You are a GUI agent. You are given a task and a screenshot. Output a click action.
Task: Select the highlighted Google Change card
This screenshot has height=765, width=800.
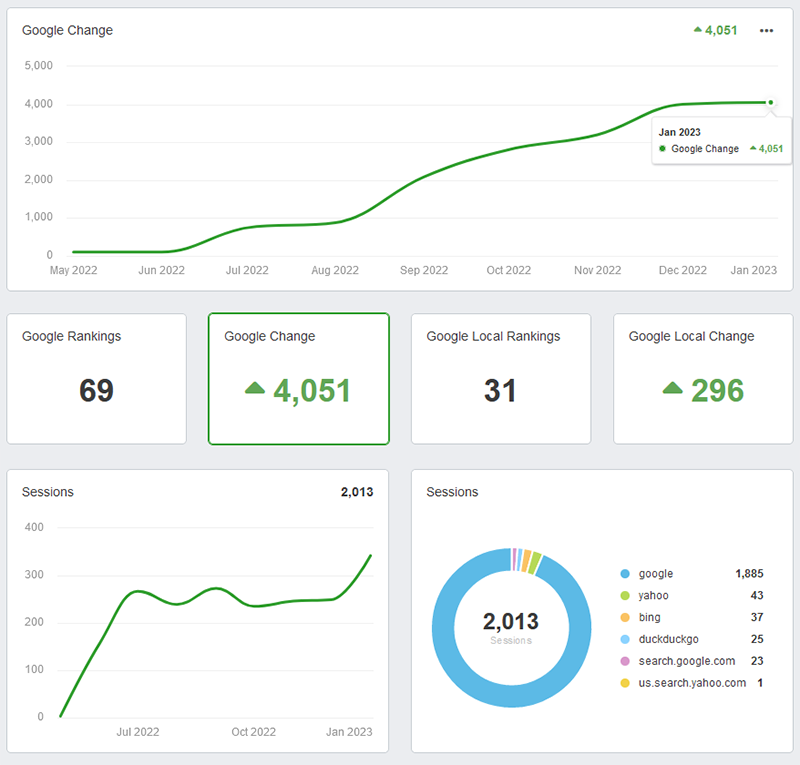click(298, 378)
